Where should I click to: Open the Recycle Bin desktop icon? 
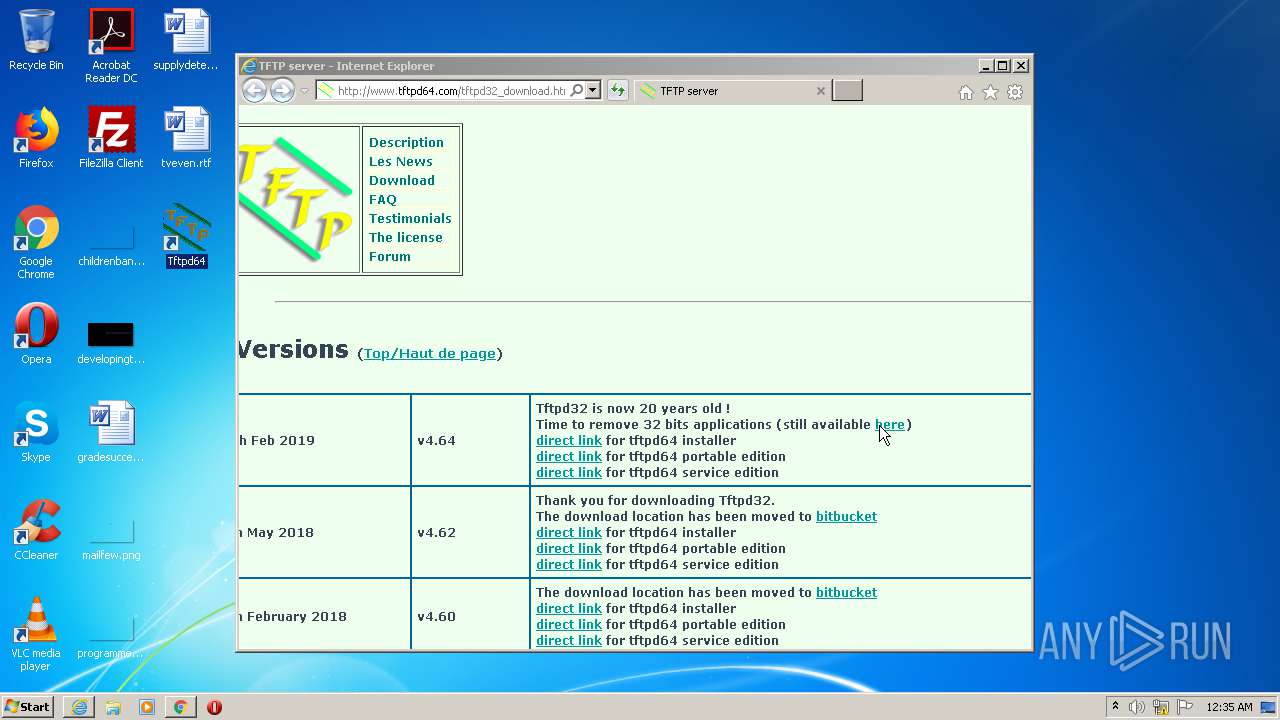tap(36, 40)
